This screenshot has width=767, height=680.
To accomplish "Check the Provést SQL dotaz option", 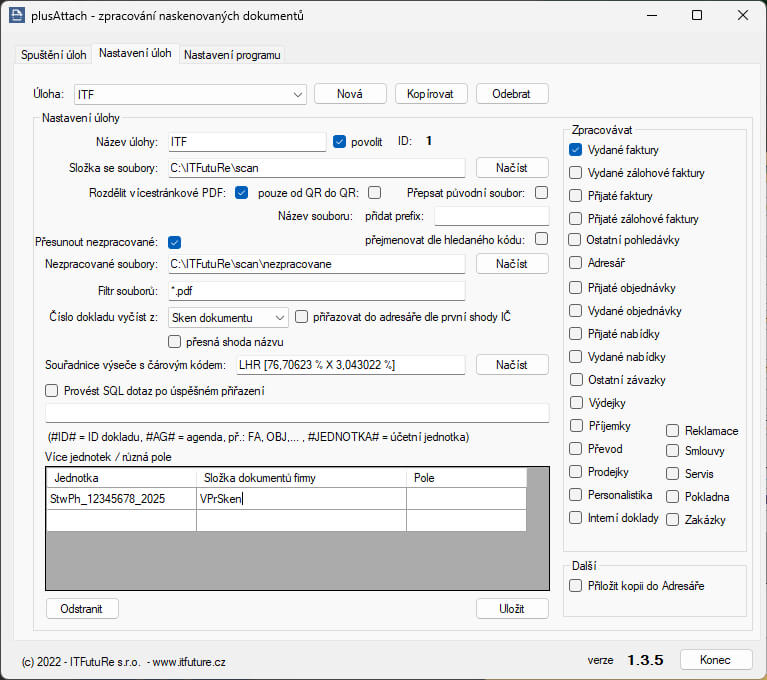I will pos(53,391).
